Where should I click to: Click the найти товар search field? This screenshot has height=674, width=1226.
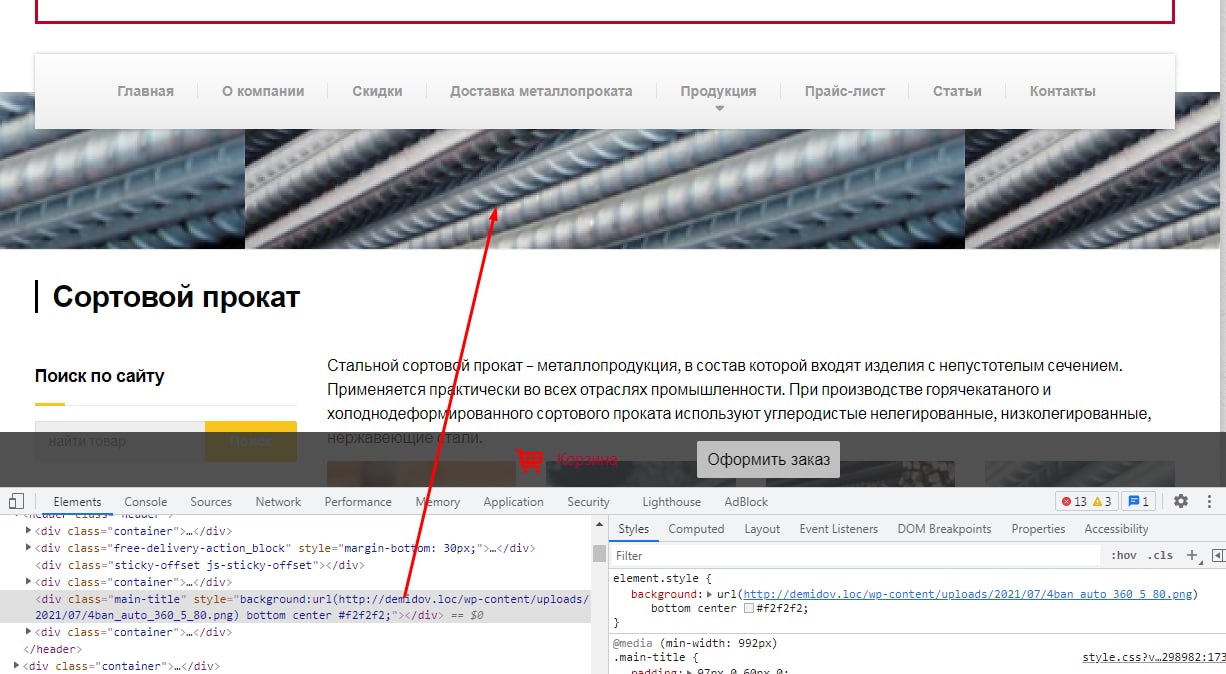pyautogui.click(x=120, y=441)
